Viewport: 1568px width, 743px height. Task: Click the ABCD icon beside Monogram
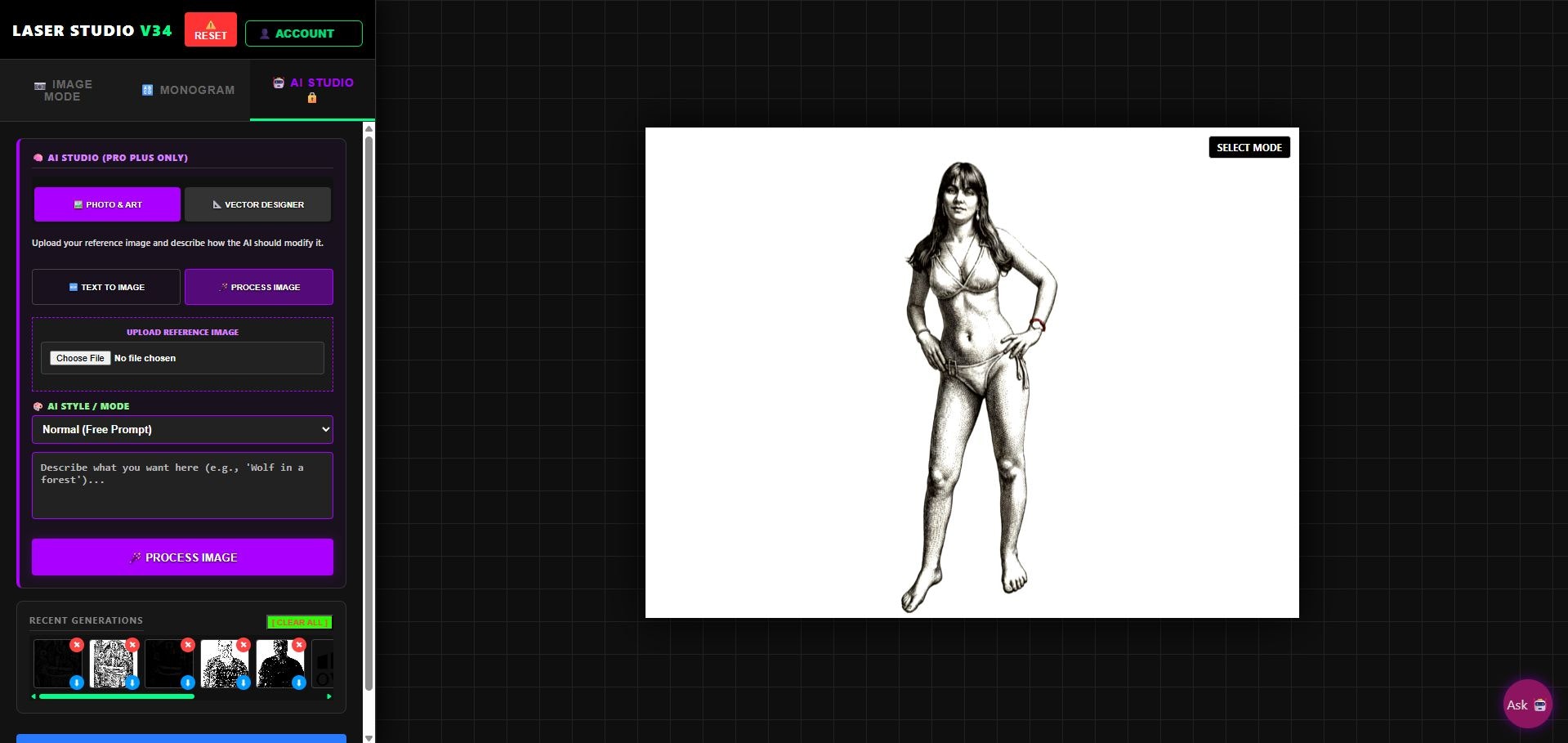[x=148, y=90]
